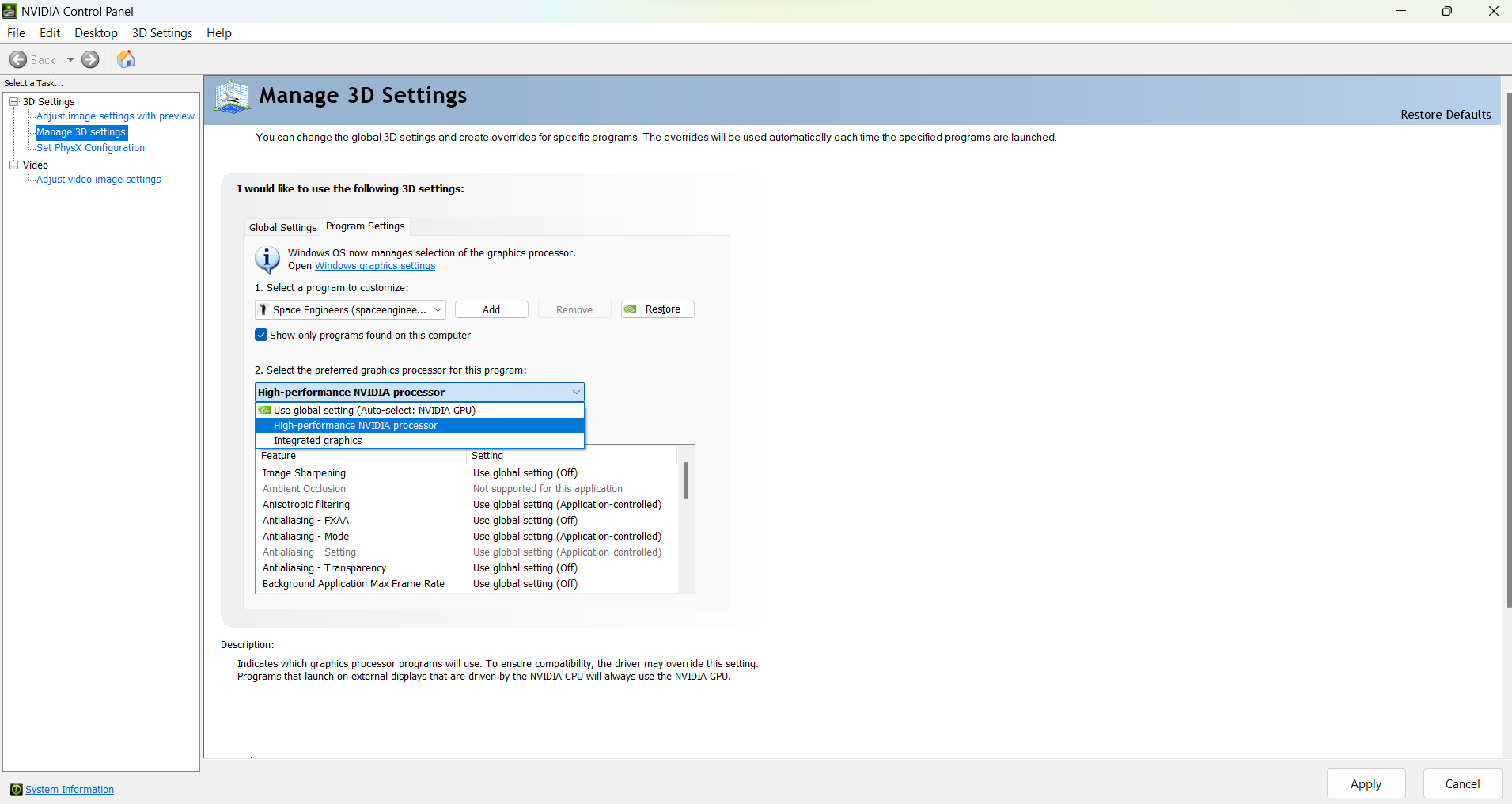Click the Home icon in toolbar

pyautogui.click(x=126, y=59)
